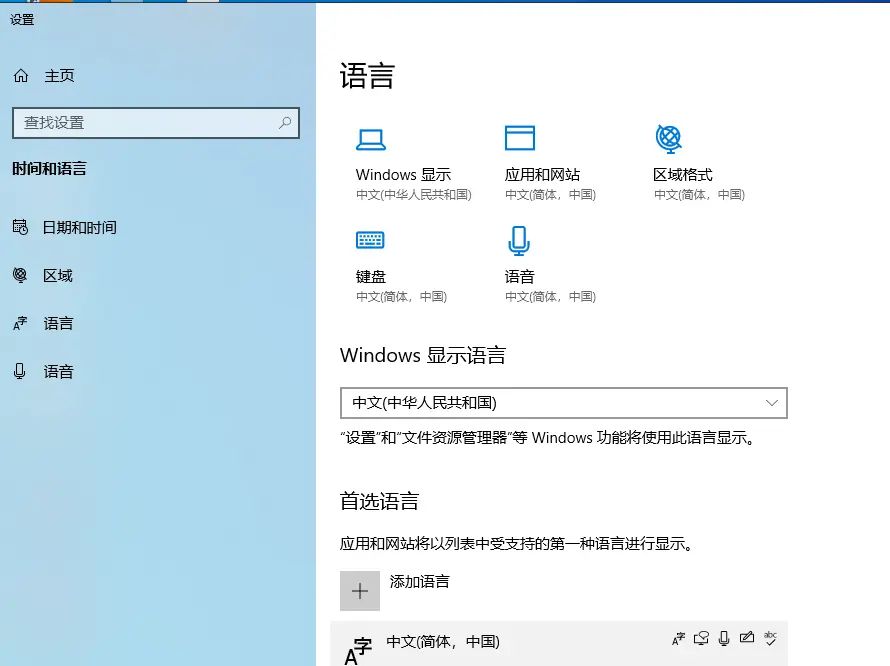Click into the 查找设置 search field
Image resolution: width=890 pixels, height=666 pixels.
coord(156,123)
